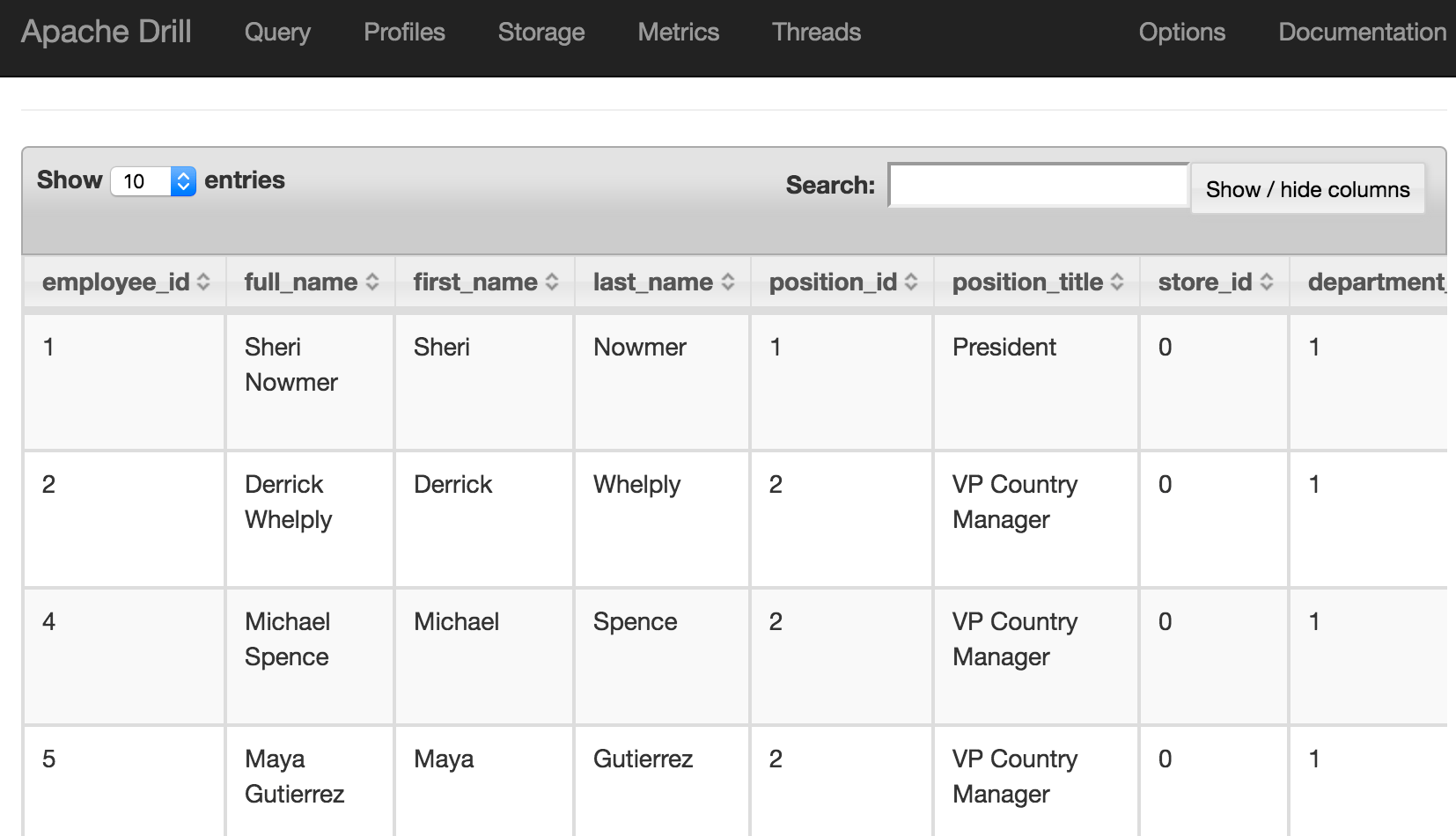Click position_title sort arrows icon
The image size is (1456, 836).
(1117, 282)
